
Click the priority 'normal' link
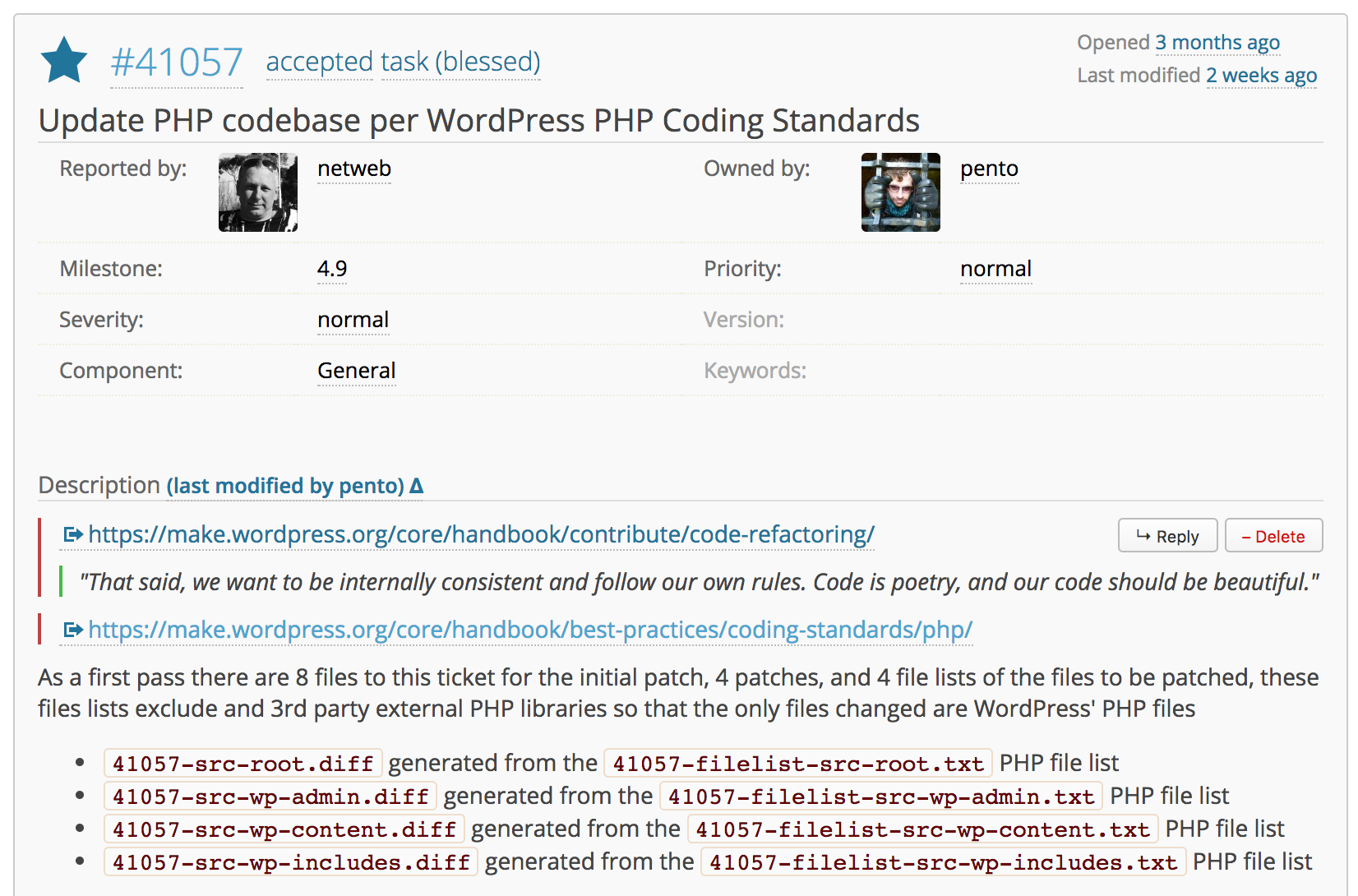[x=995, y=269]
